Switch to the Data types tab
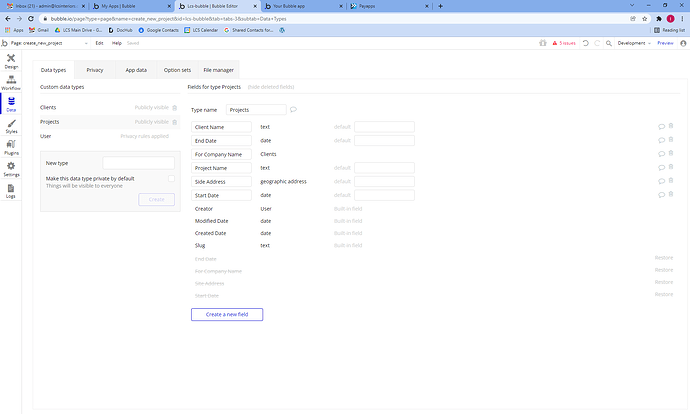690x414 pixels. click(x=54, y=70)
